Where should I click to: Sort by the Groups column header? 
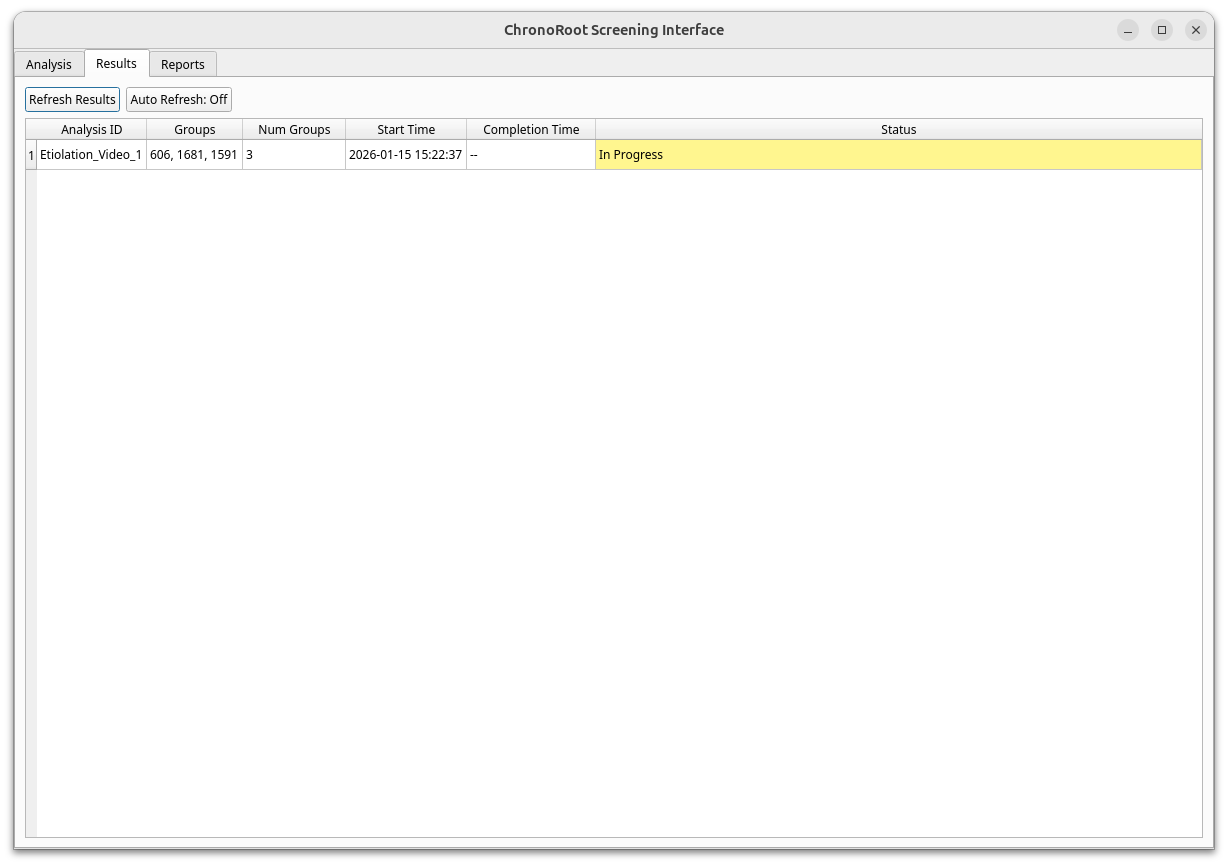(194, 129)
